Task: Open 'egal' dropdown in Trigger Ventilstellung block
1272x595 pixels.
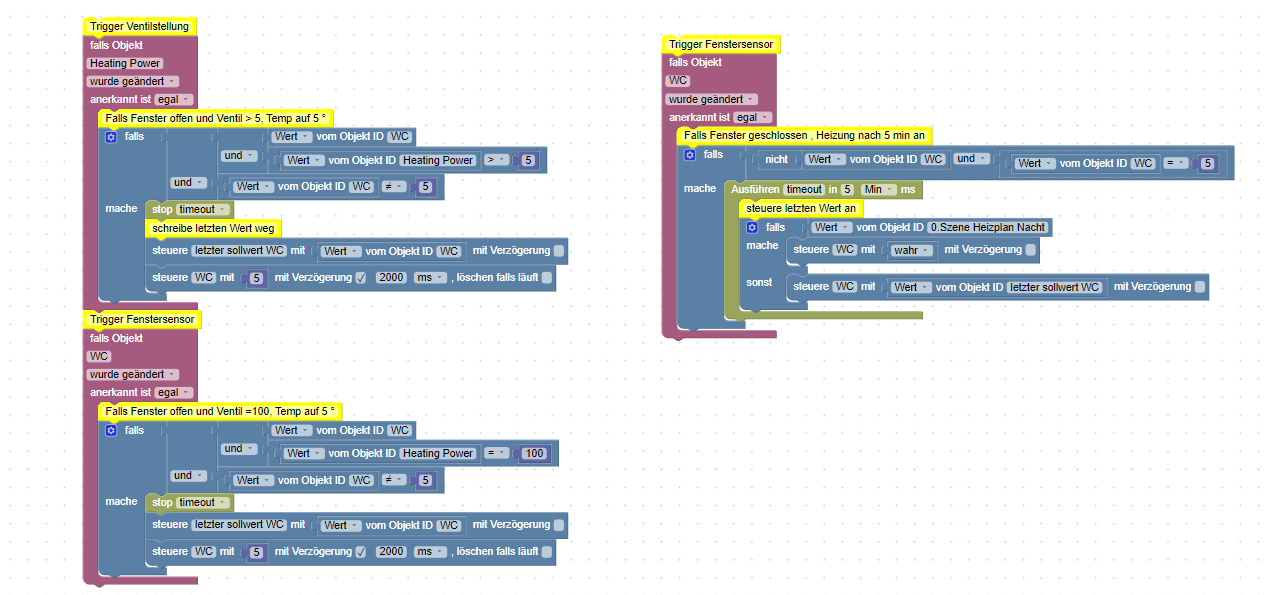Action: point(173,99)
